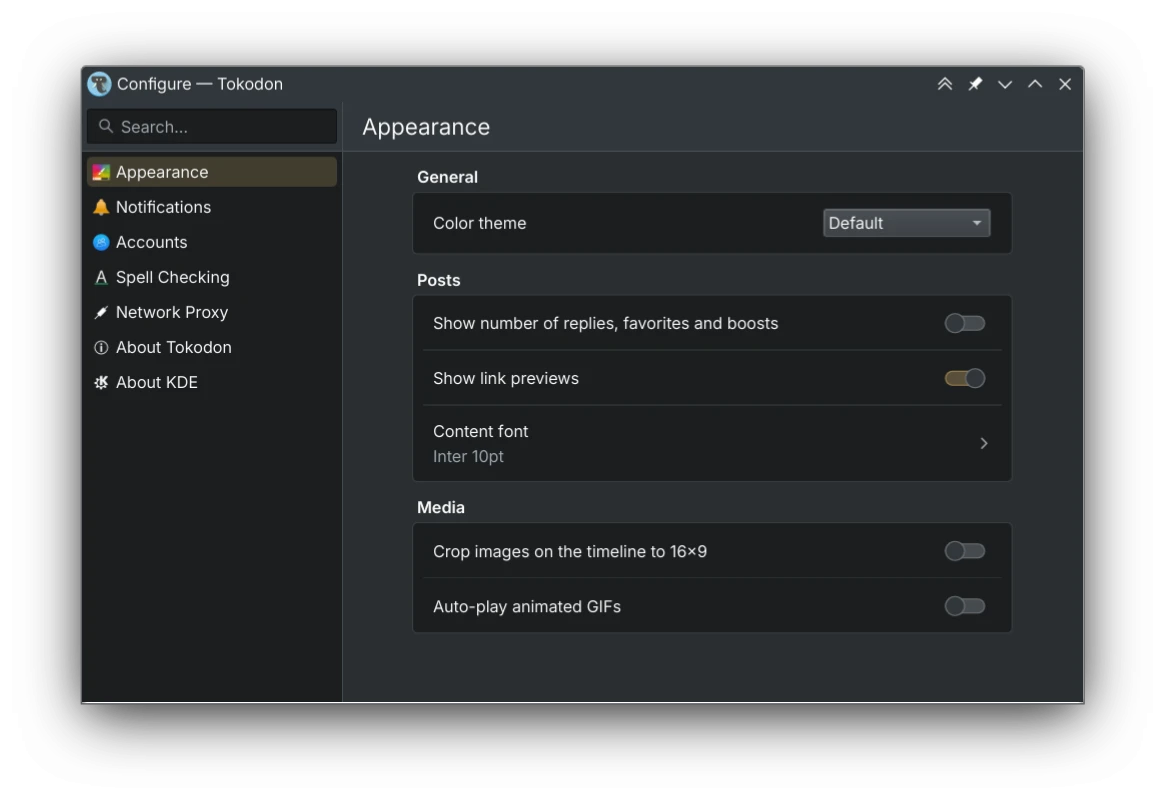Click the Spell Checking letter icon
This screenshot has height=798, width=1163.
point(101,277)
